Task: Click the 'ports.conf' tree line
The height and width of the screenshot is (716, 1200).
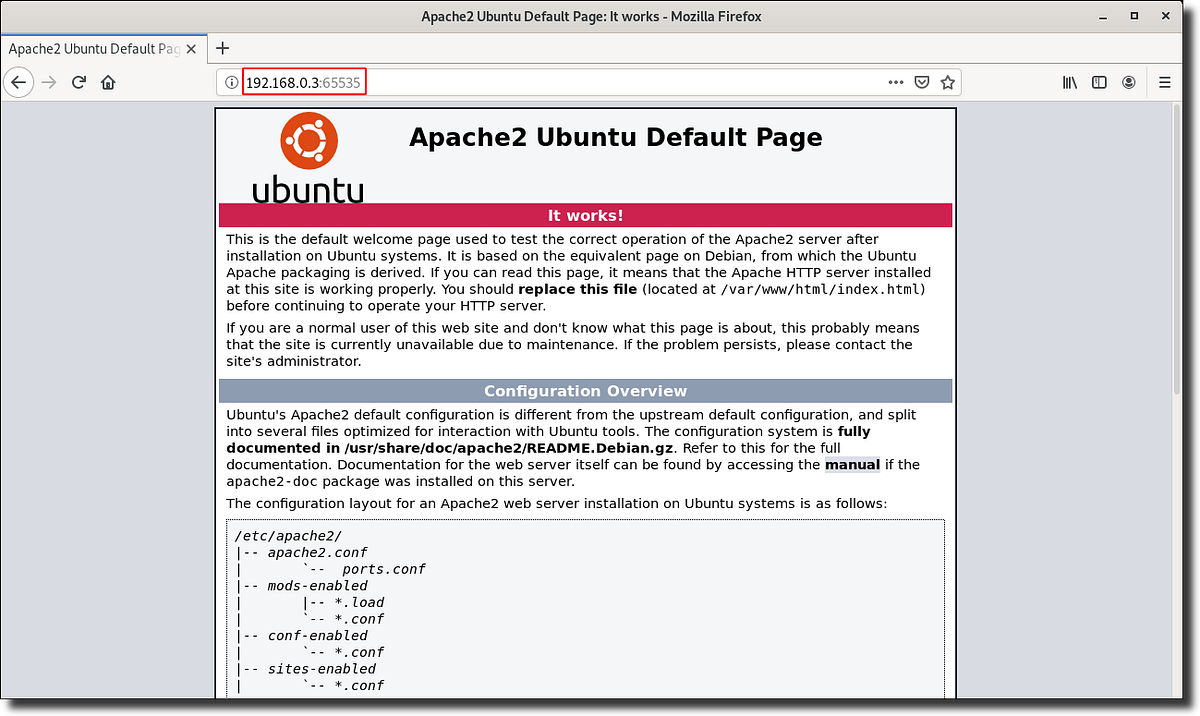Action: [383, 569]
